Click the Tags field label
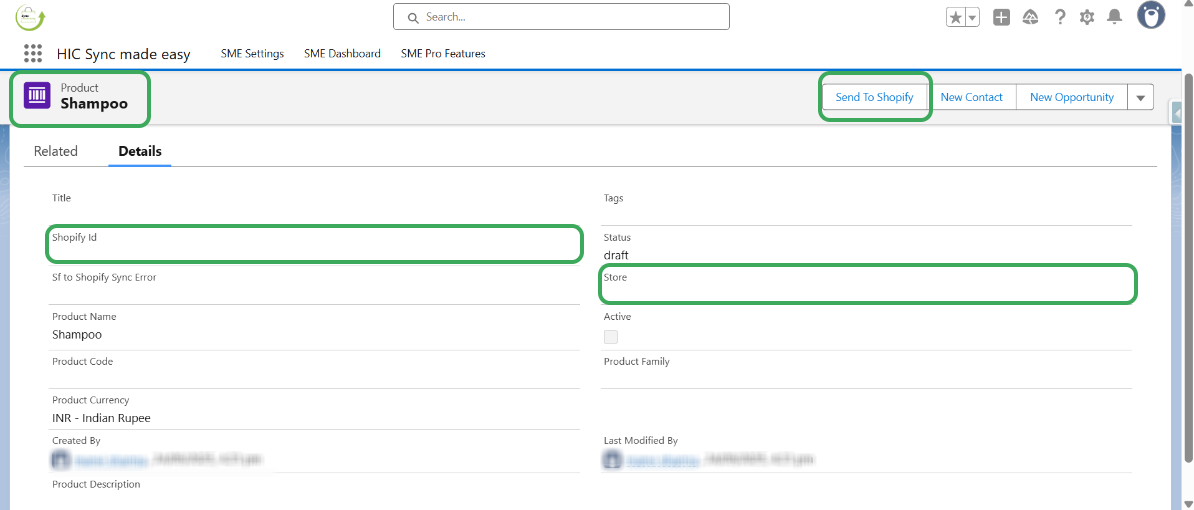This screenshot has height=510, width=1194. (x=613, y=198)
